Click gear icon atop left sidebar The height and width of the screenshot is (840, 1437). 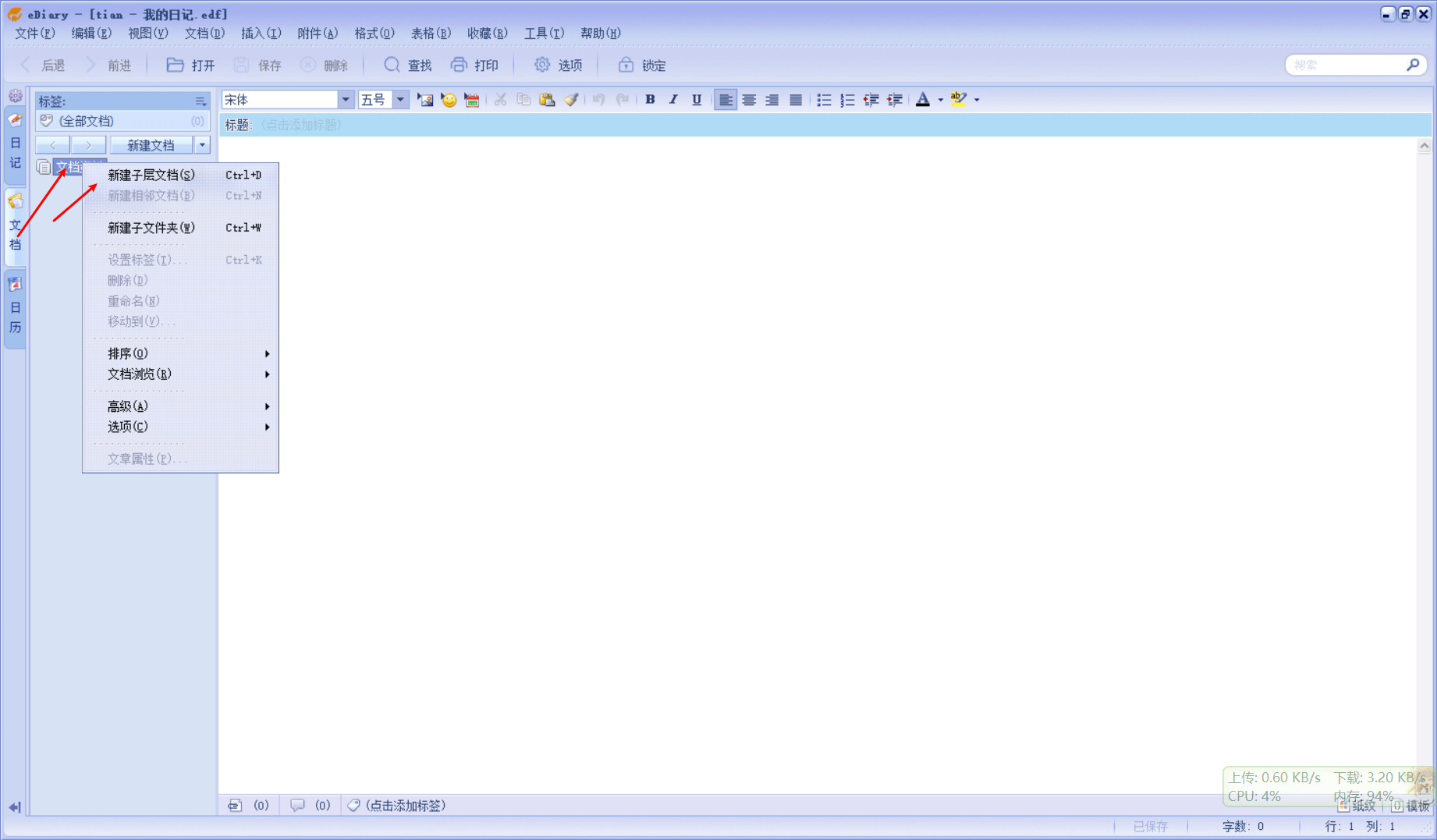[x=15, y=96]
